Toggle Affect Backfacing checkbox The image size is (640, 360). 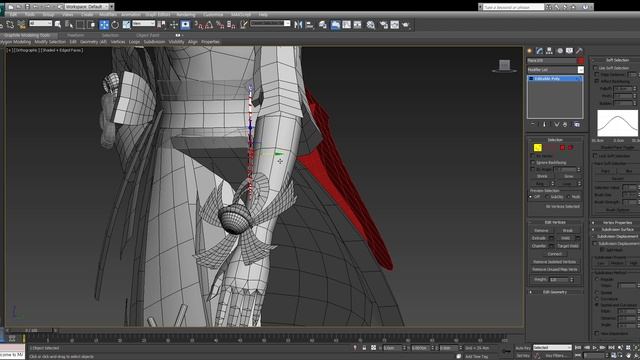(596, 81)
